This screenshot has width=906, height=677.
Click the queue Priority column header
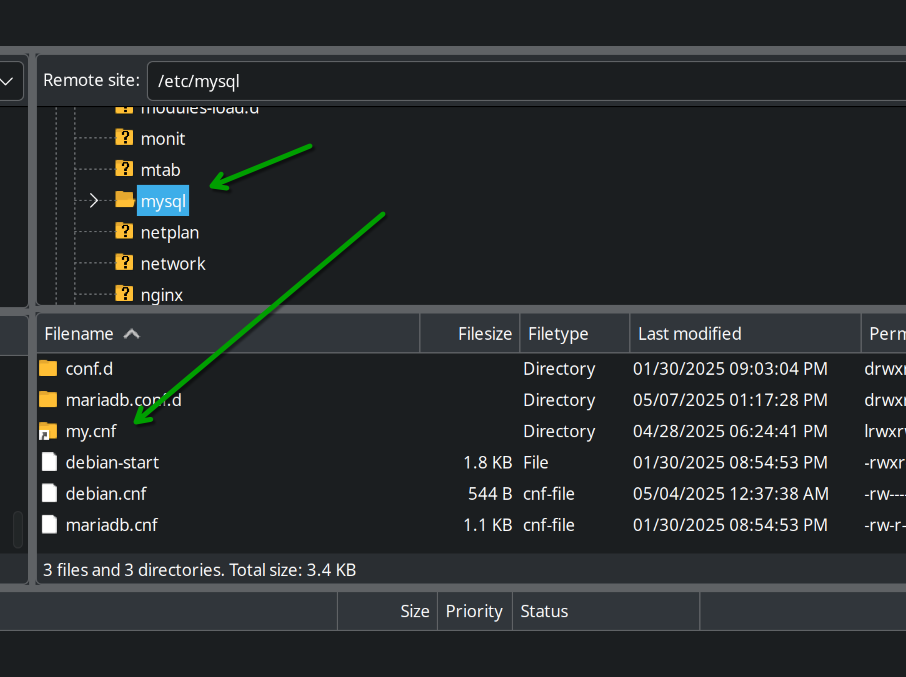474,611
